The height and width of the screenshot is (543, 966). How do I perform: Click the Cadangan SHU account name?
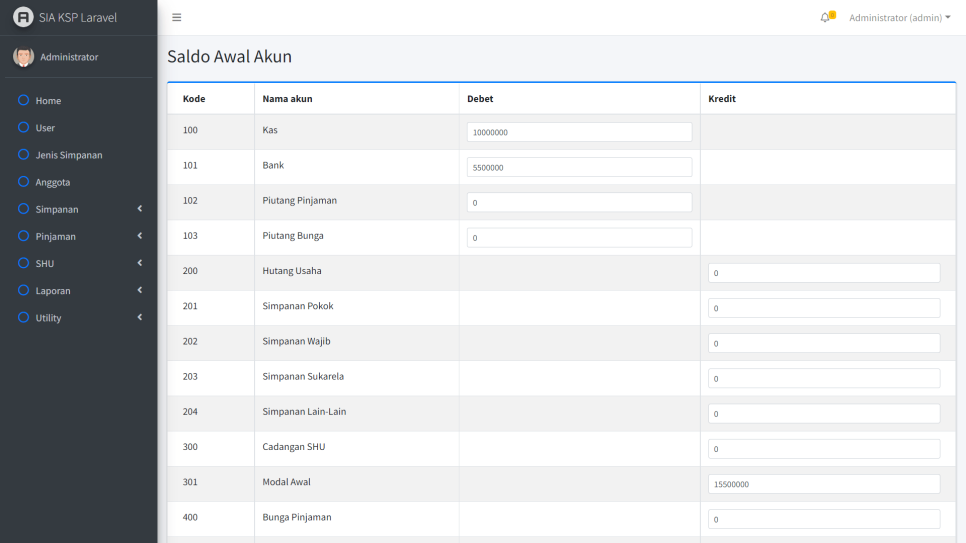pyautogui.click(x=294, y=447)
